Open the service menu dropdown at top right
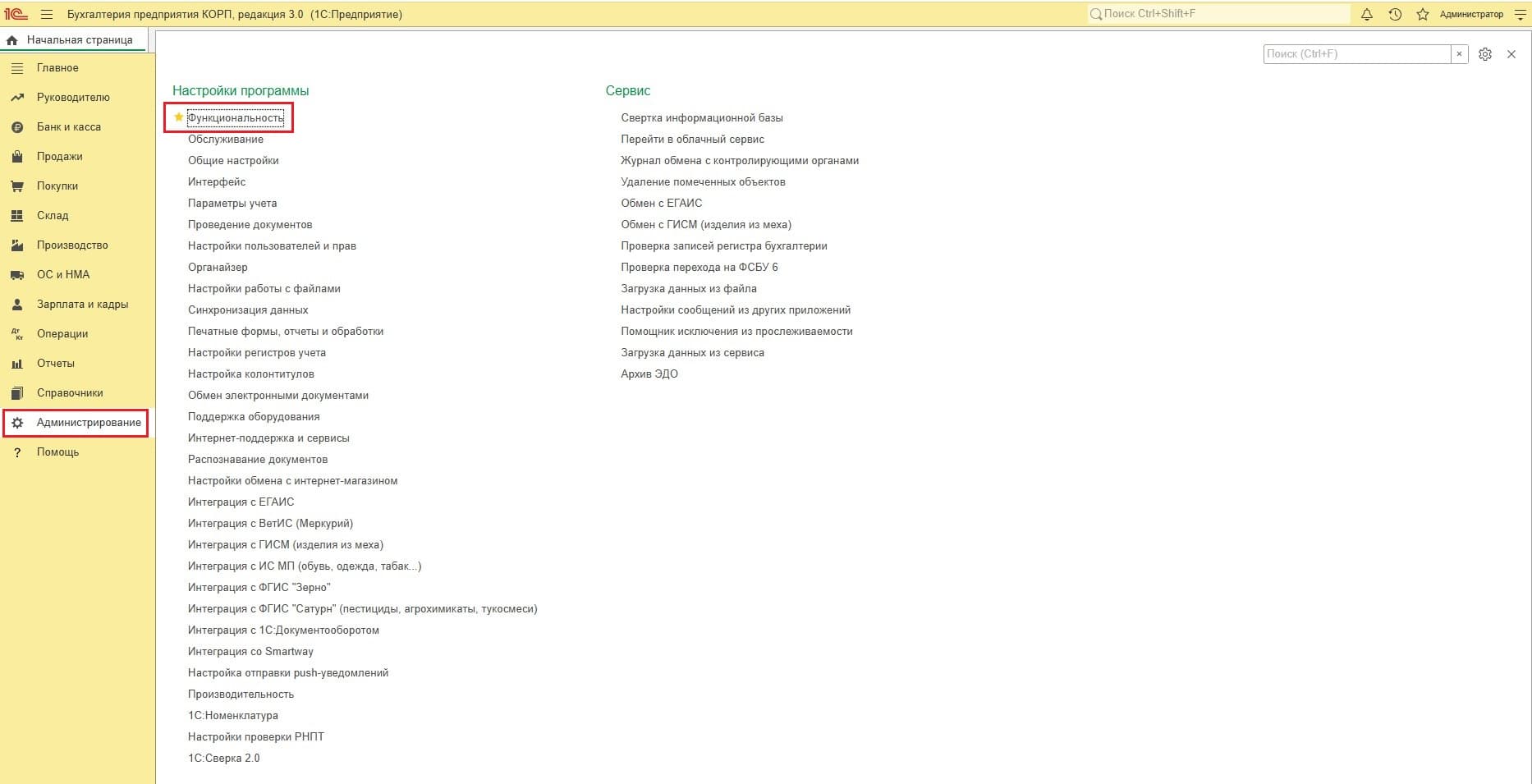 pyautogui.click(x=1520, y=14)
